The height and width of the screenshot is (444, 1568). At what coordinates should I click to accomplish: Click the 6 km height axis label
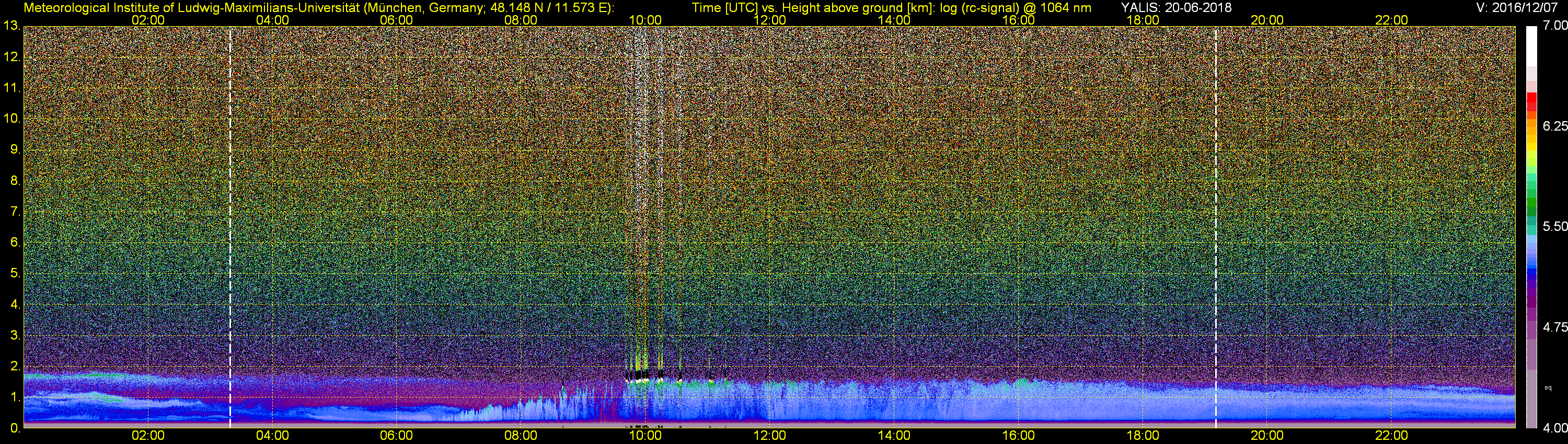pyautogui.click(x=15, y=243)
